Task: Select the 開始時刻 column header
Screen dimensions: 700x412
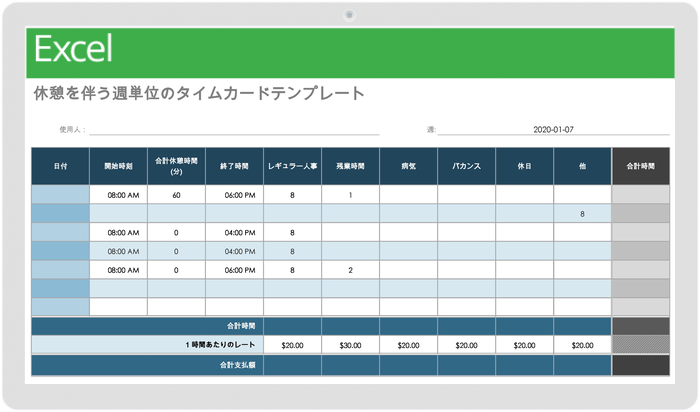Action: [118, 166]
